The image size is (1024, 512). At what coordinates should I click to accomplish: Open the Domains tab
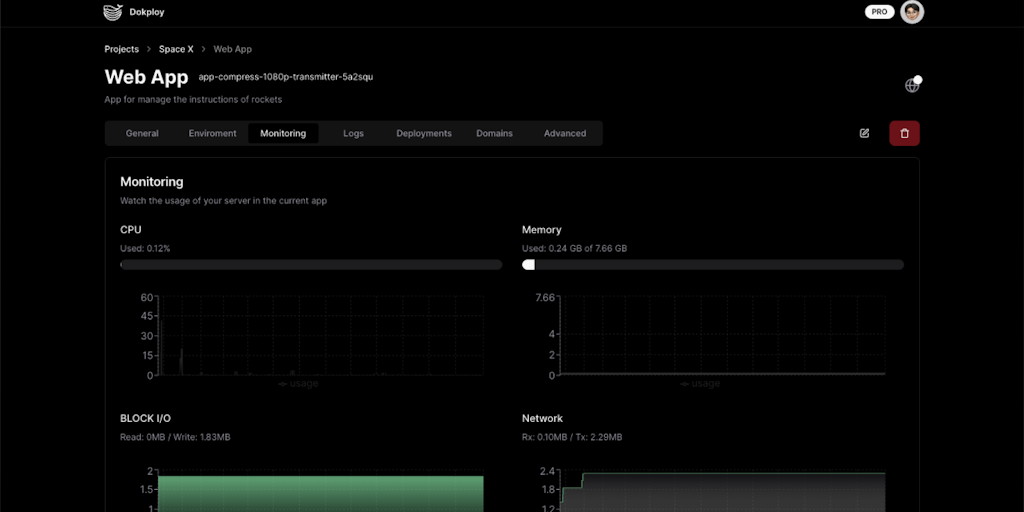coord(494,133)
